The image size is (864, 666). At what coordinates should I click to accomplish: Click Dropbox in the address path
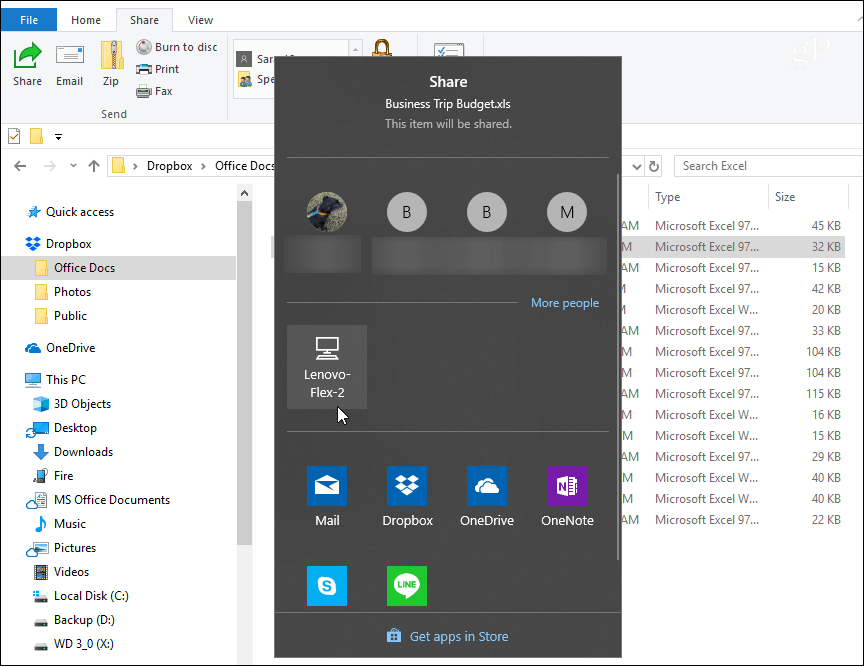point(169,166)
